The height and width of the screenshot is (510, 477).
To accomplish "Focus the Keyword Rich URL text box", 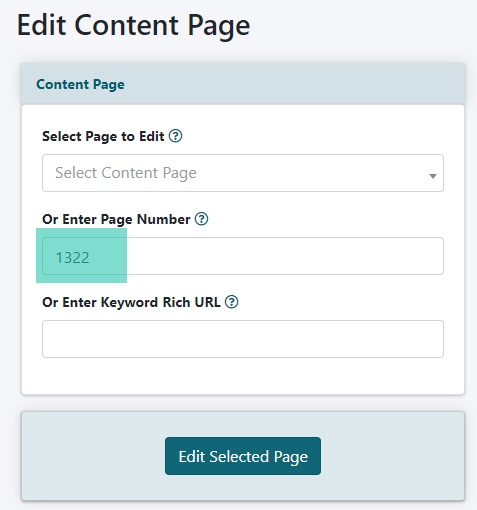I will coord(243,339).
